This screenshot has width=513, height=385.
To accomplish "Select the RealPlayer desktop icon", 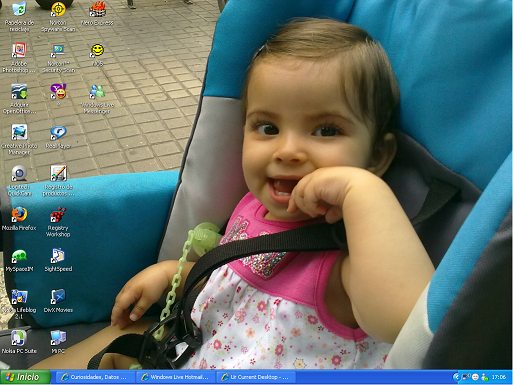I will coord(58,137).
